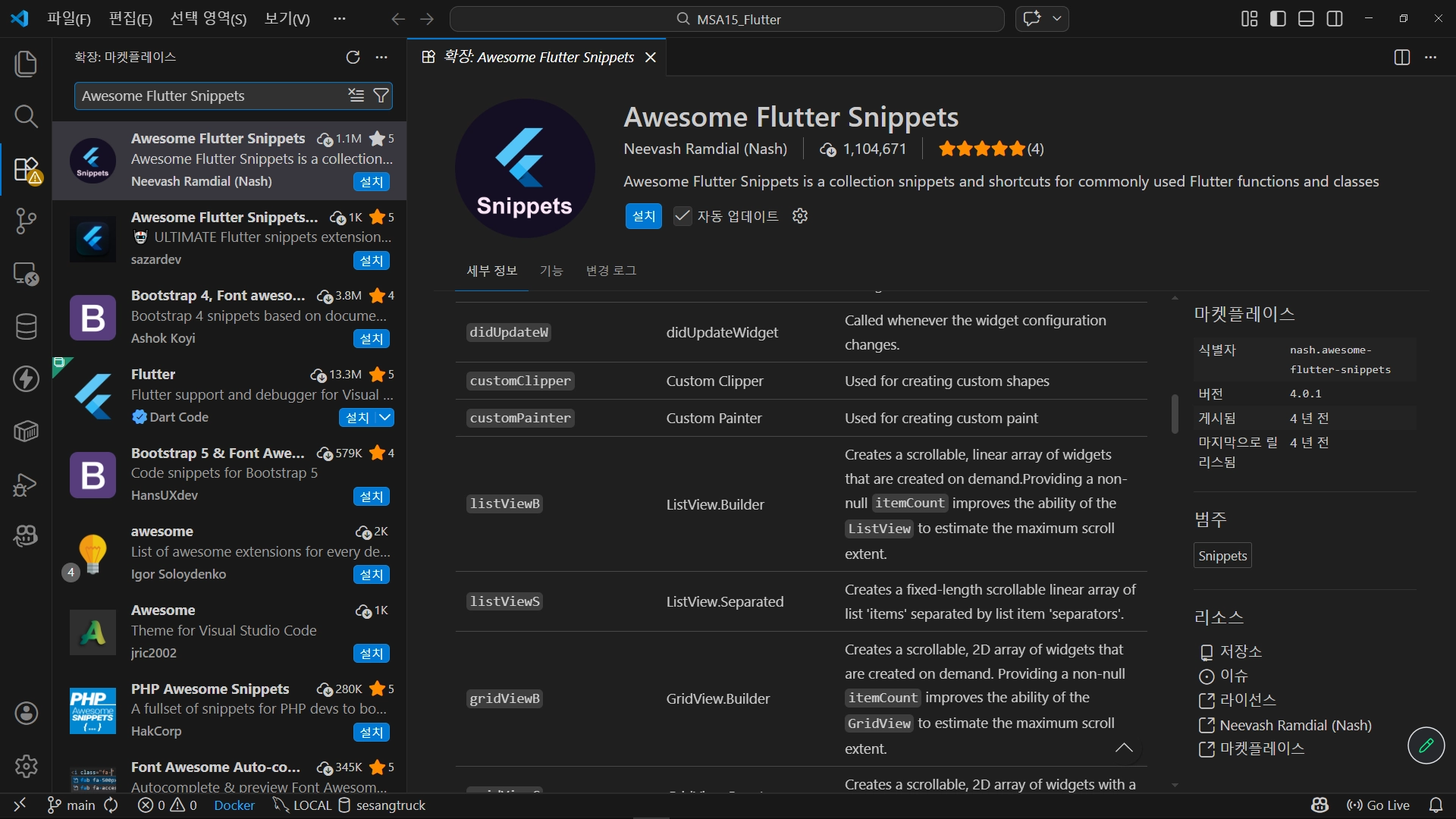Open the Database icon in activity bar
Viewport: 1456px width, 819px height.
point(26,327)
